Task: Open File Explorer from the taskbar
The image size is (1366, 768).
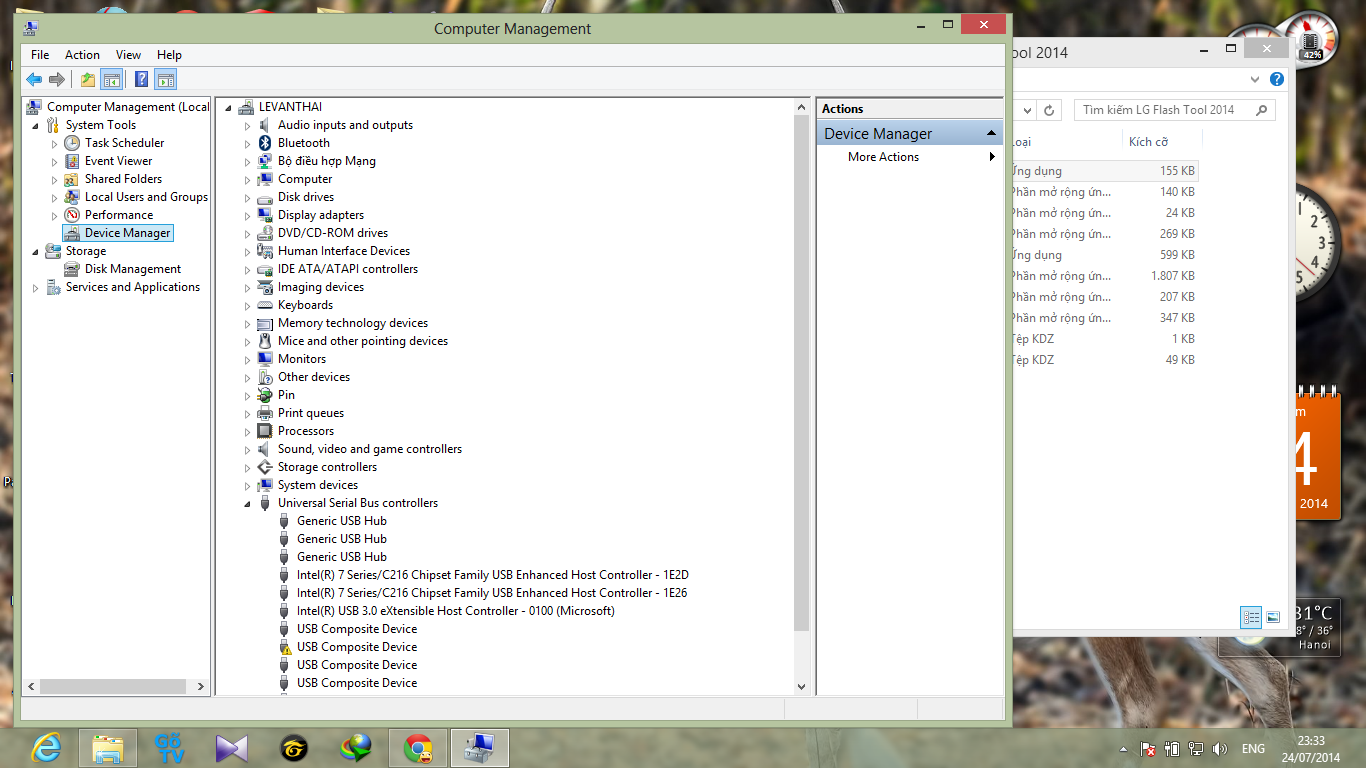Action: [108, 747]
